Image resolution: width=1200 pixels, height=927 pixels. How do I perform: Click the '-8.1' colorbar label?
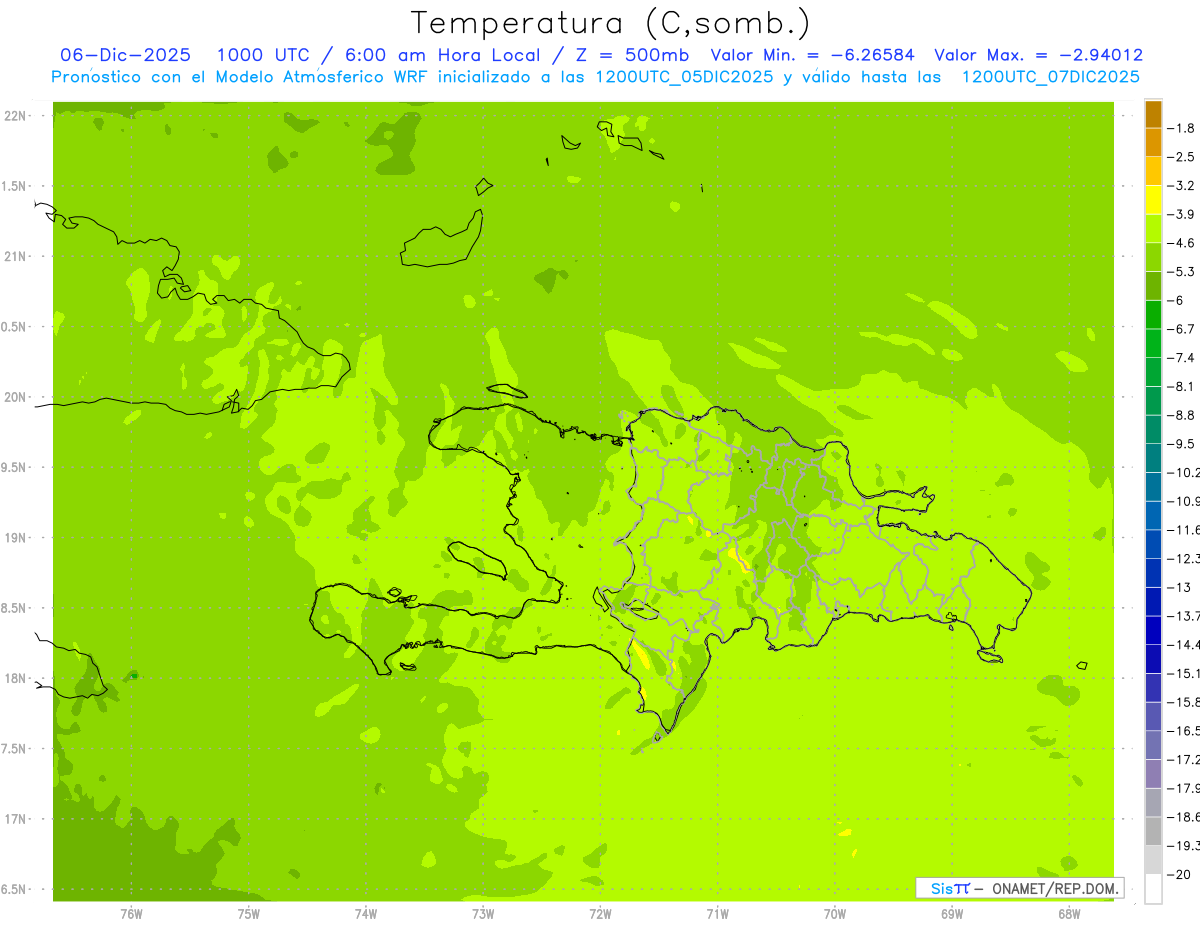[1181, 387]
